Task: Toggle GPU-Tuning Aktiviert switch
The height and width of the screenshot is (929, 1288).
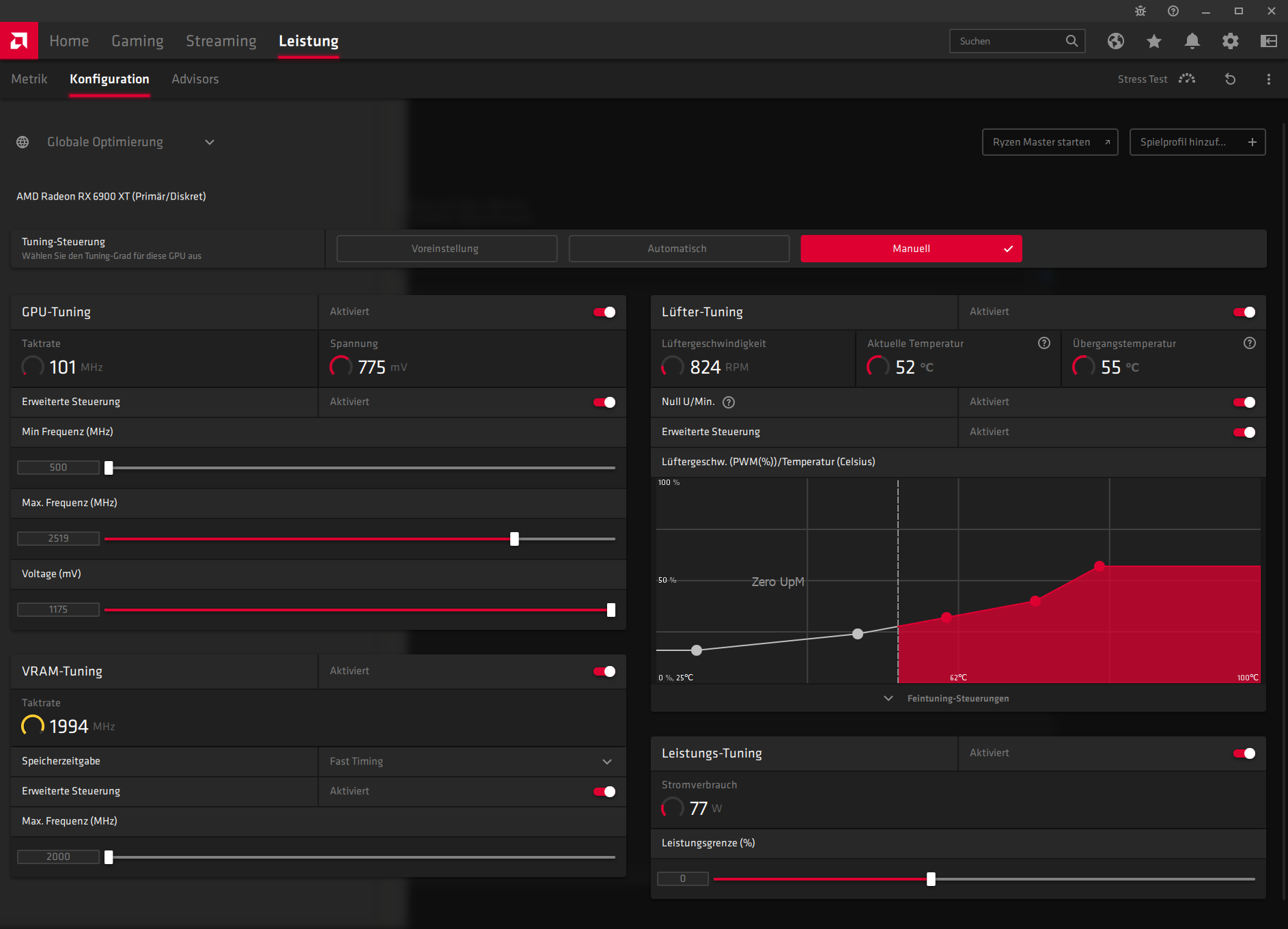Action: (x=604, y=312)
